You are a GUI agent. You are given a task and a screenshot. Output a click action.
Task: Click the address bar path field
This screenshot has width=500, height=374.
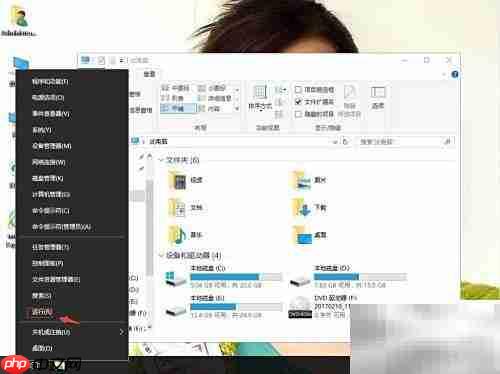[x=233, y=142]
